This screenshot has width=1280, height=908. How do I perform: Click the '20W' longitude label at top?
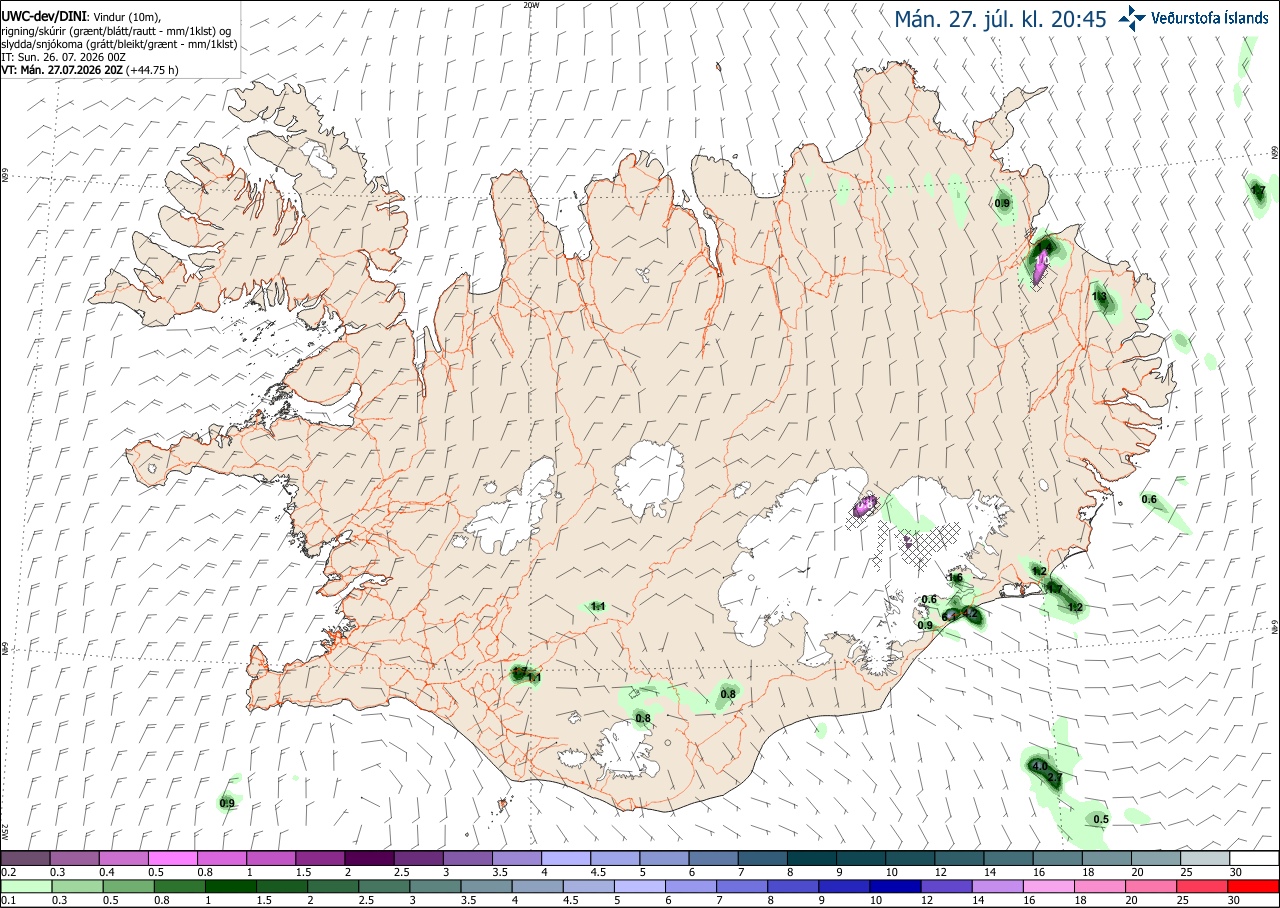[531, 5]
